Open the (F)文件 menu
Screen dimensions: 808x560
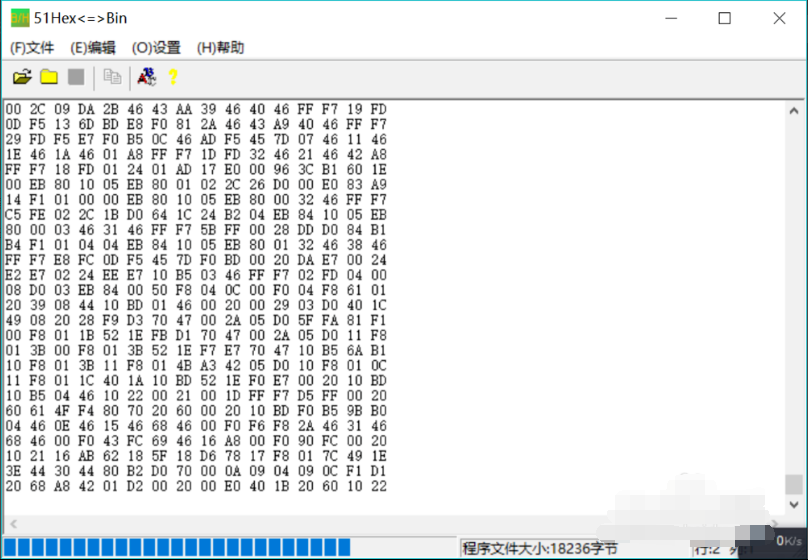[32, 48]
